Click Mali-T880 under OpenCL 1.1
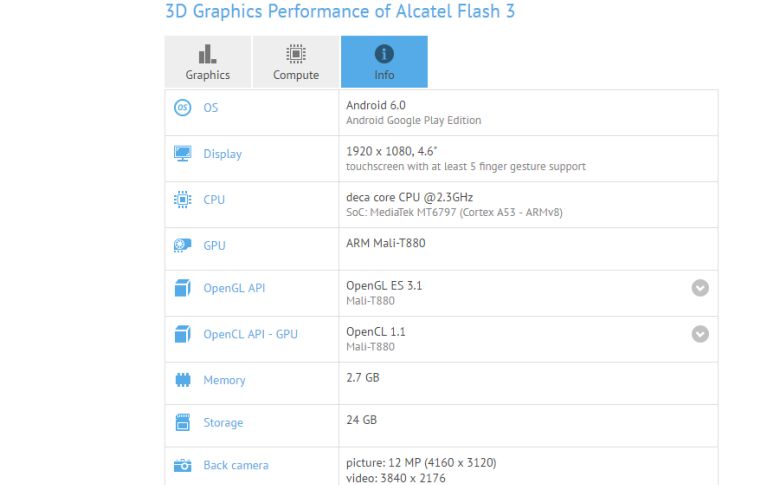Screen dimensions: 780x485 point(371,347)
